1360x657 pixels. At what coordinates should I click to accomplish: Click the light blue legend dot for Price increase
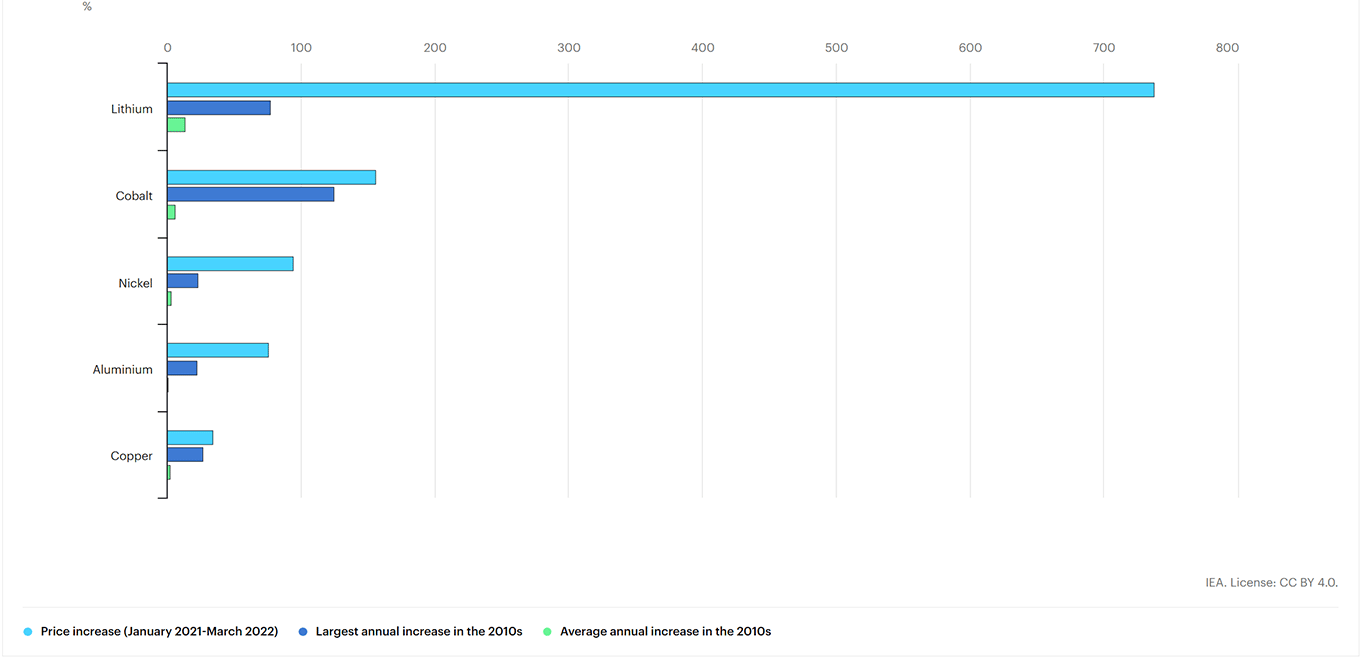[28, 632]
